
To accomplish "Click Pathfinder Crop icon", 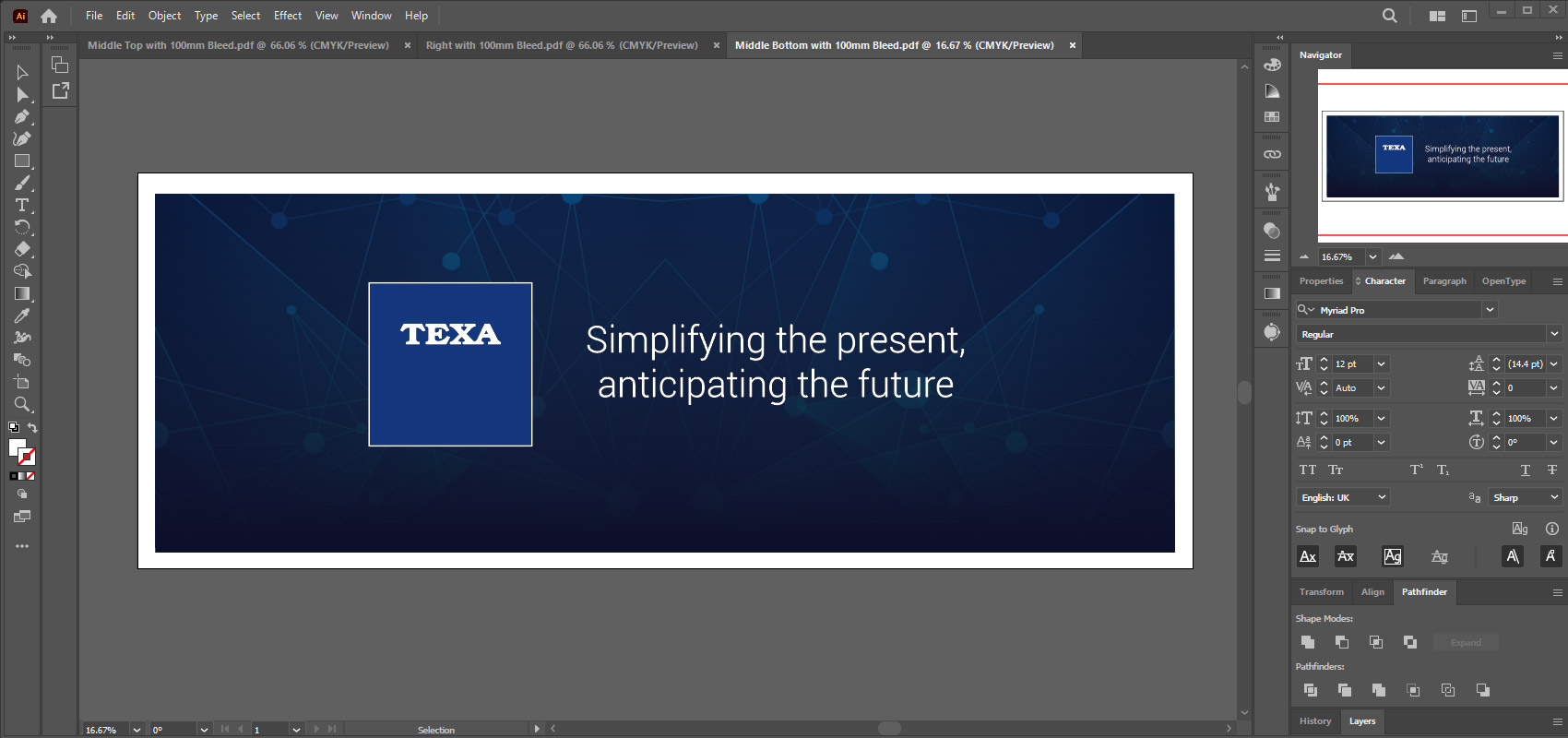I will pyautogui.click(x=1413, y=690).
